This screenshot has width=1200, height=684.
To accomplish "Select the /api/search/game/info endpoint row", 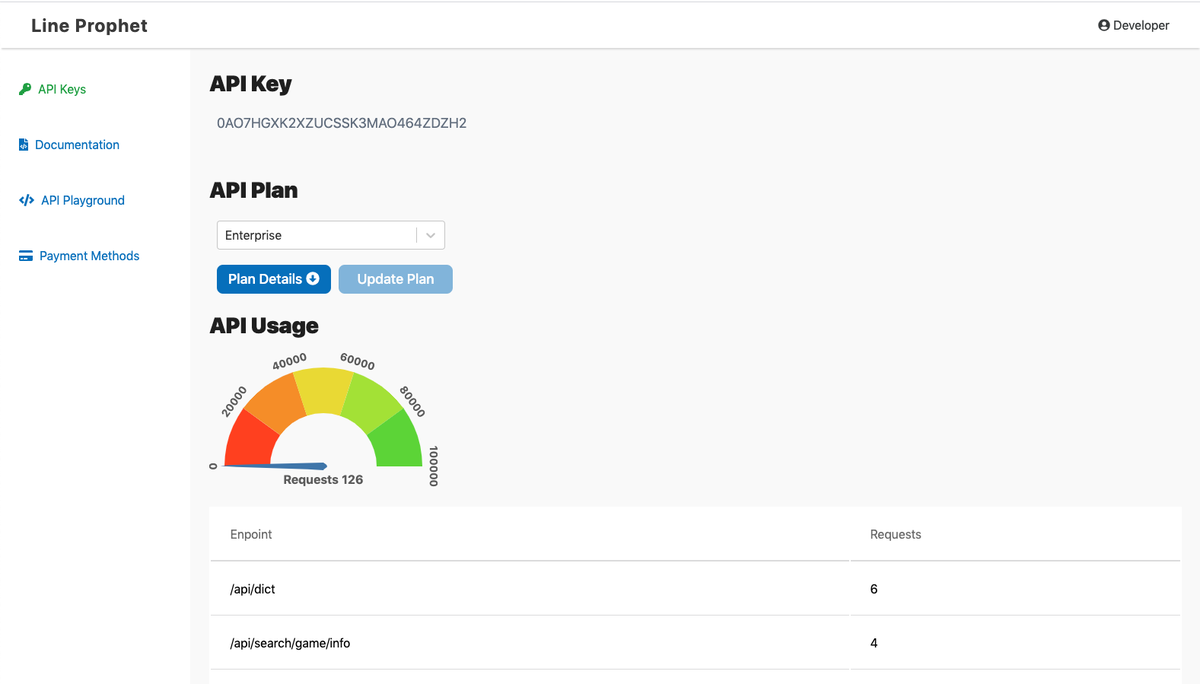I will click(x=695, y=643).
